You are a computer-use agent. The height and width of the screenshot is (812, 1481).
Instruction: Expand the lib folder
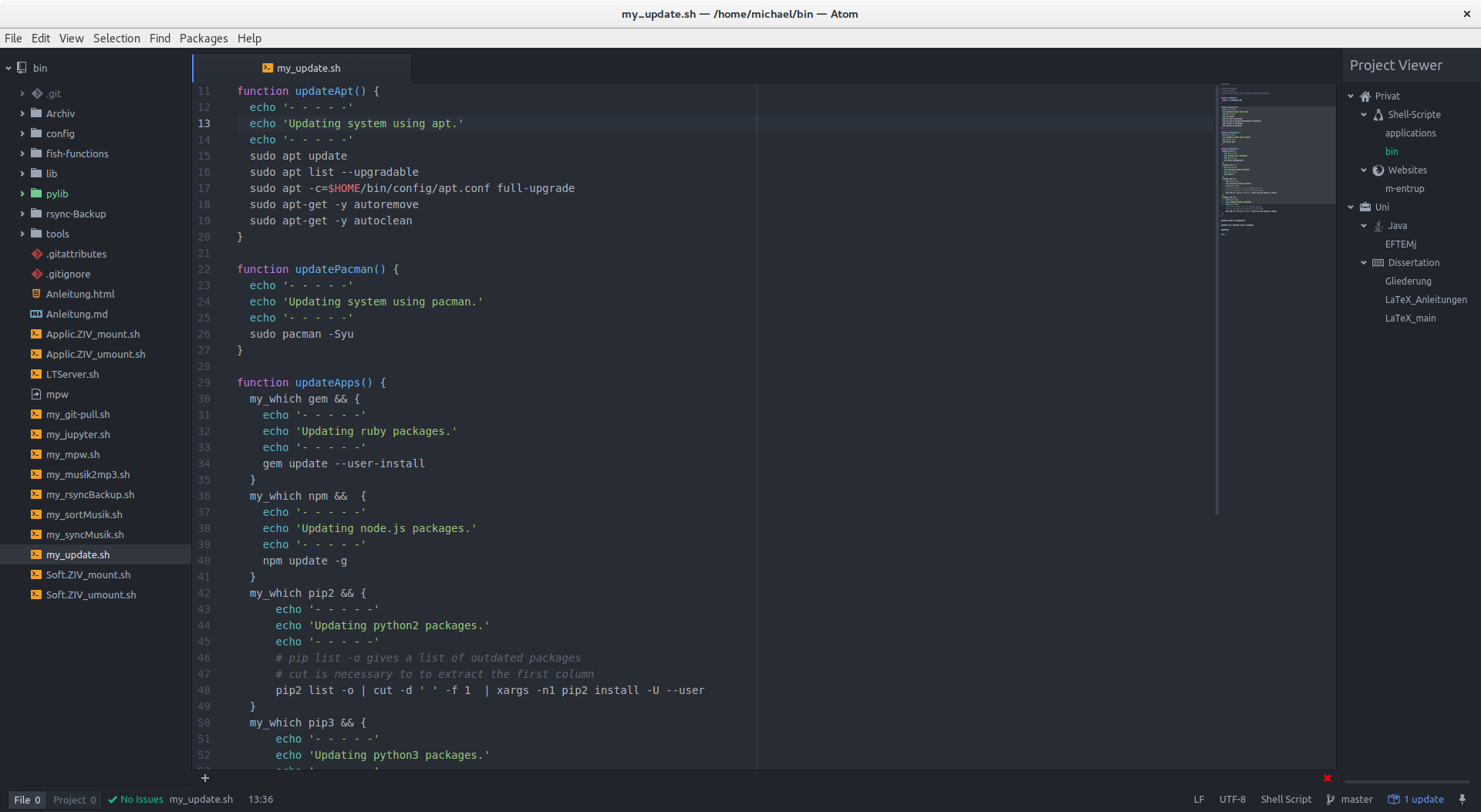(x=22, y=174)
